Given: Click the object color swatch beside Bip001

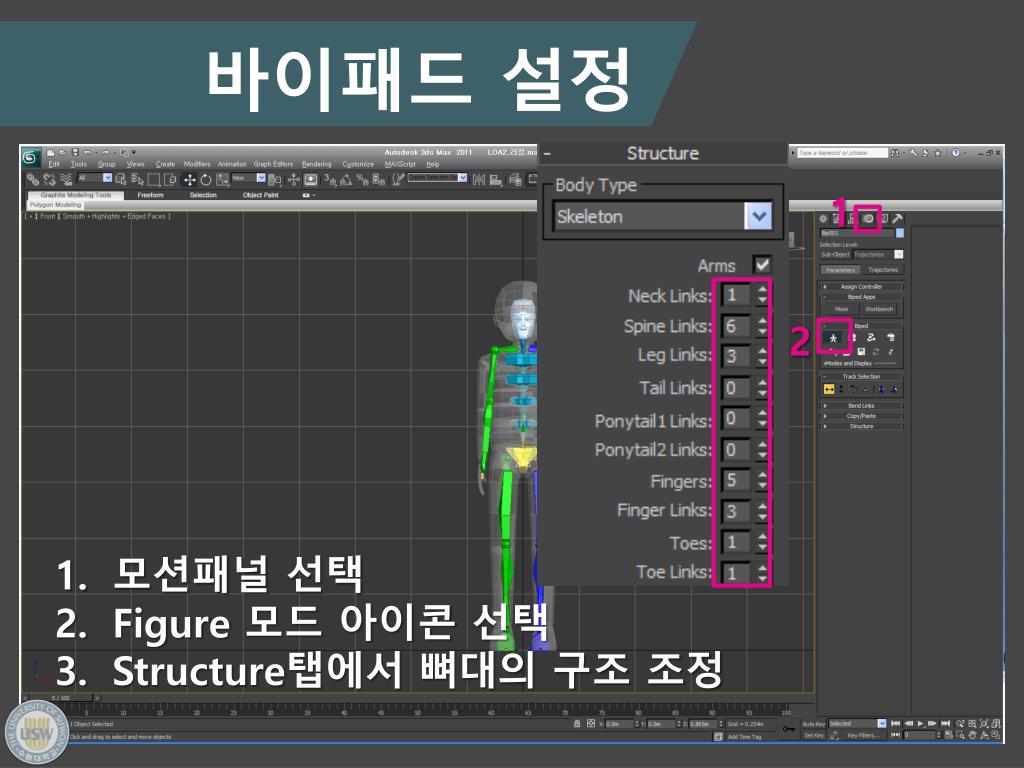Looking at the screenshot, I should (900, 233).
